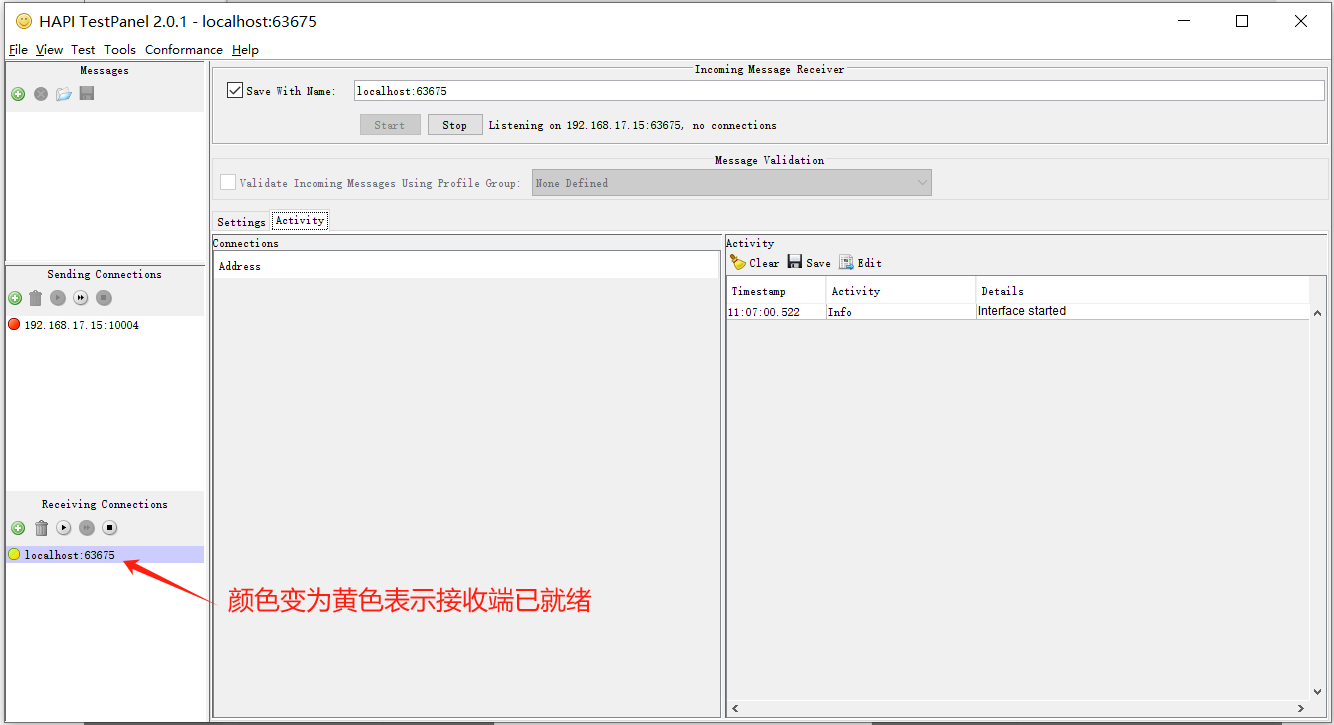
Task: Save the Activity log
Action: tap(809, 263)
